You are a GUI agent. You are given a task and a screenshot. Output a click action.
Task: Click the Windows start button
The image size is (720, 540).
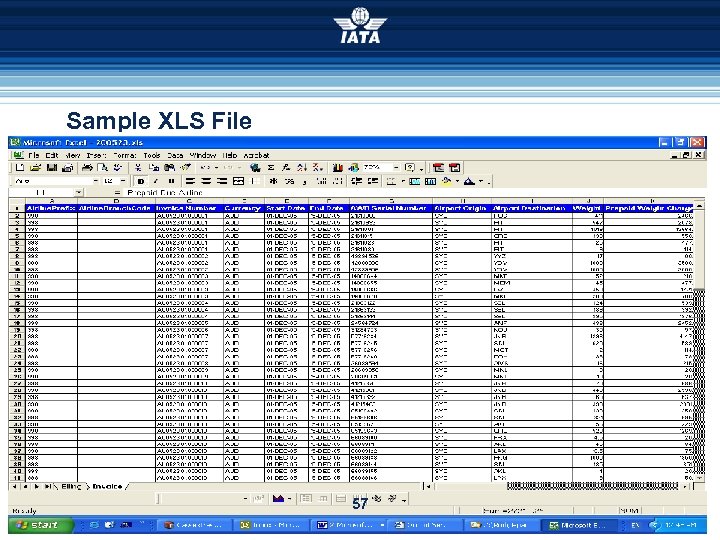[40, 525]
